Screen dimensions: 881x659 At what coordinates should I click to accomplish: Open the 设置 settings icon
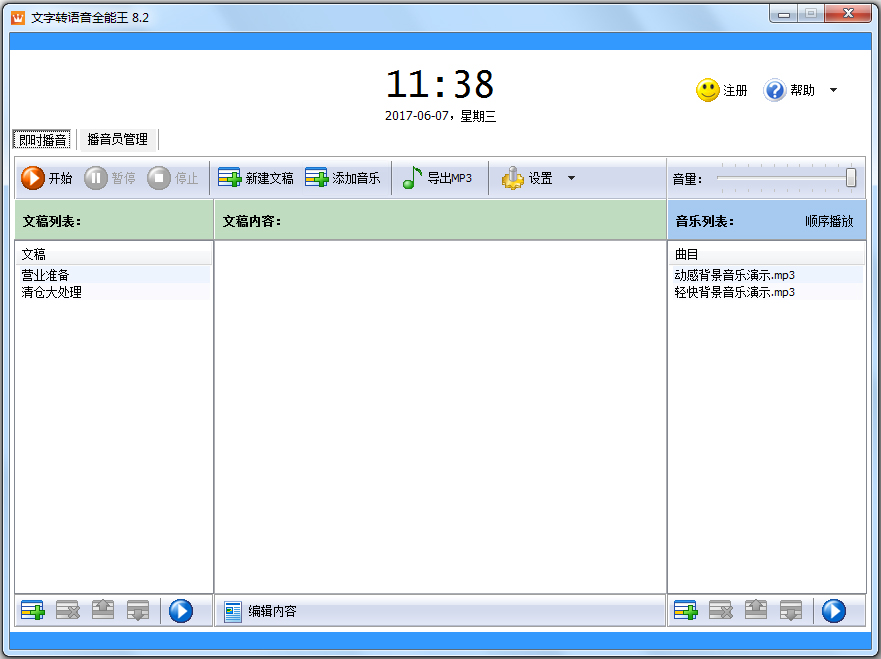513,177
